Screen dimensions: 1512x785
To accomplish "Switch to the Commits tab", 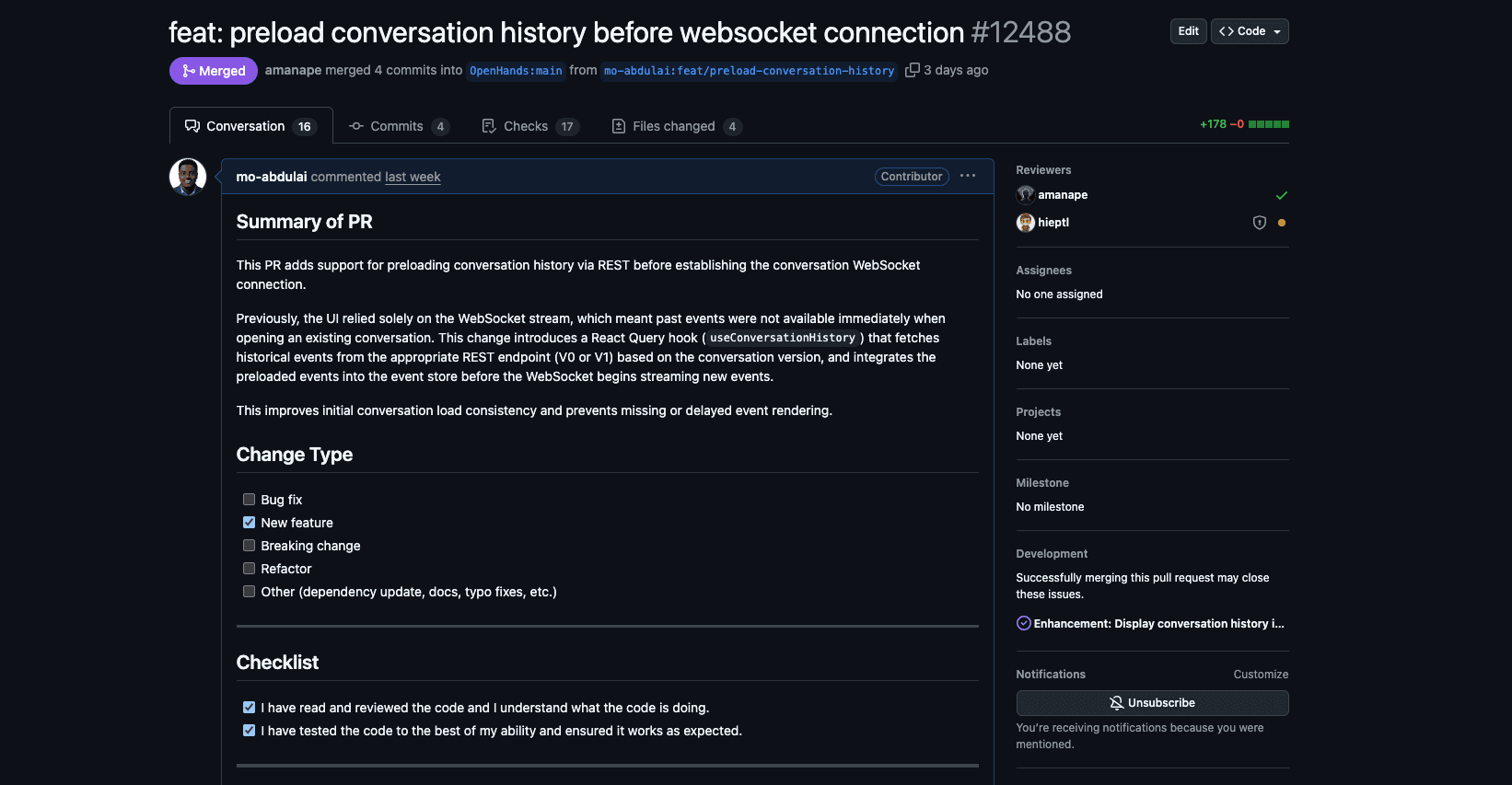I will (x=398, y=126).
